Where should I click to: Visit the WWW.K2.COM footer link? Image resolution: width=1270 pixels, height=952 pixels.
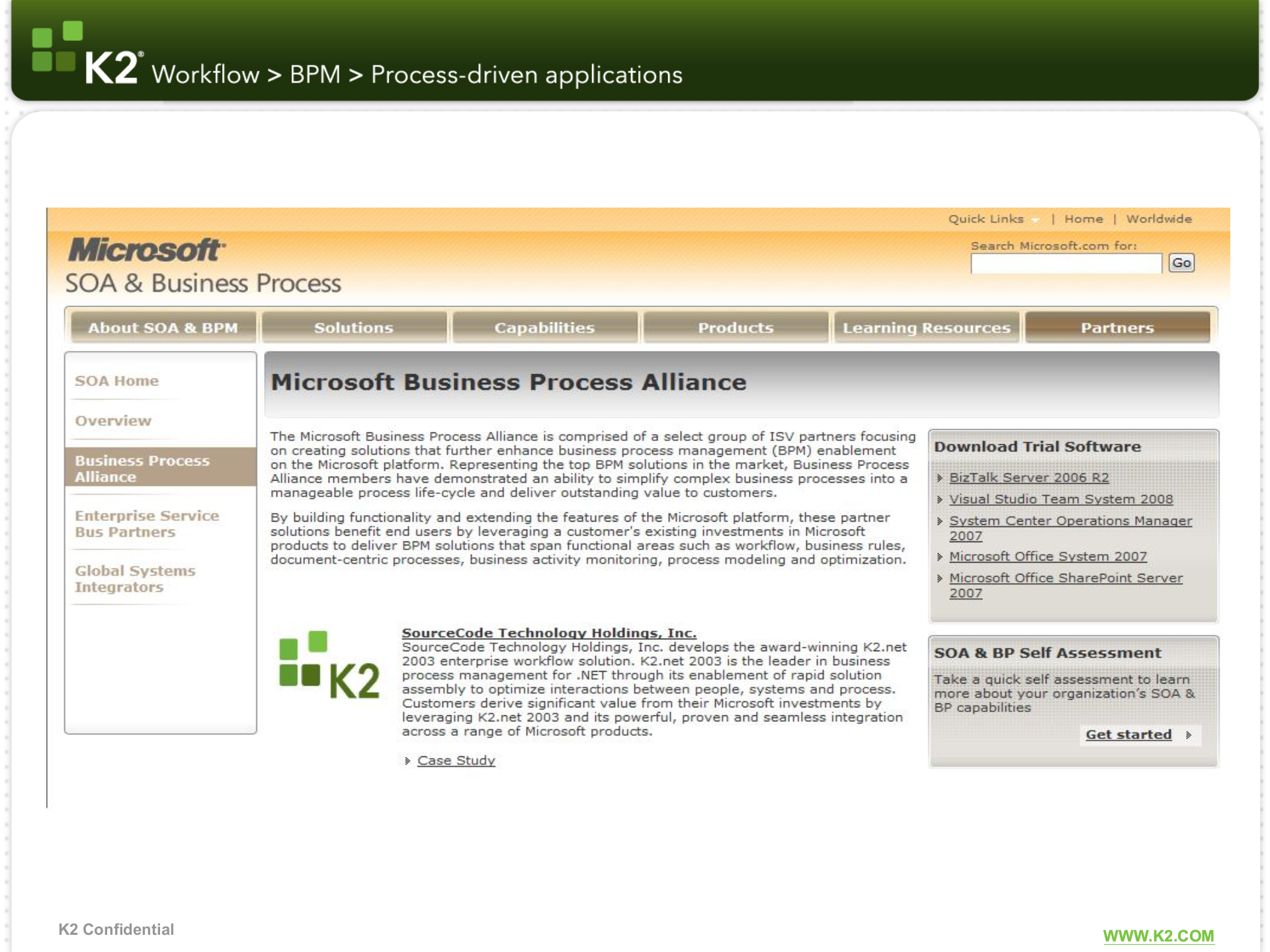click(x=1158, y=935)
